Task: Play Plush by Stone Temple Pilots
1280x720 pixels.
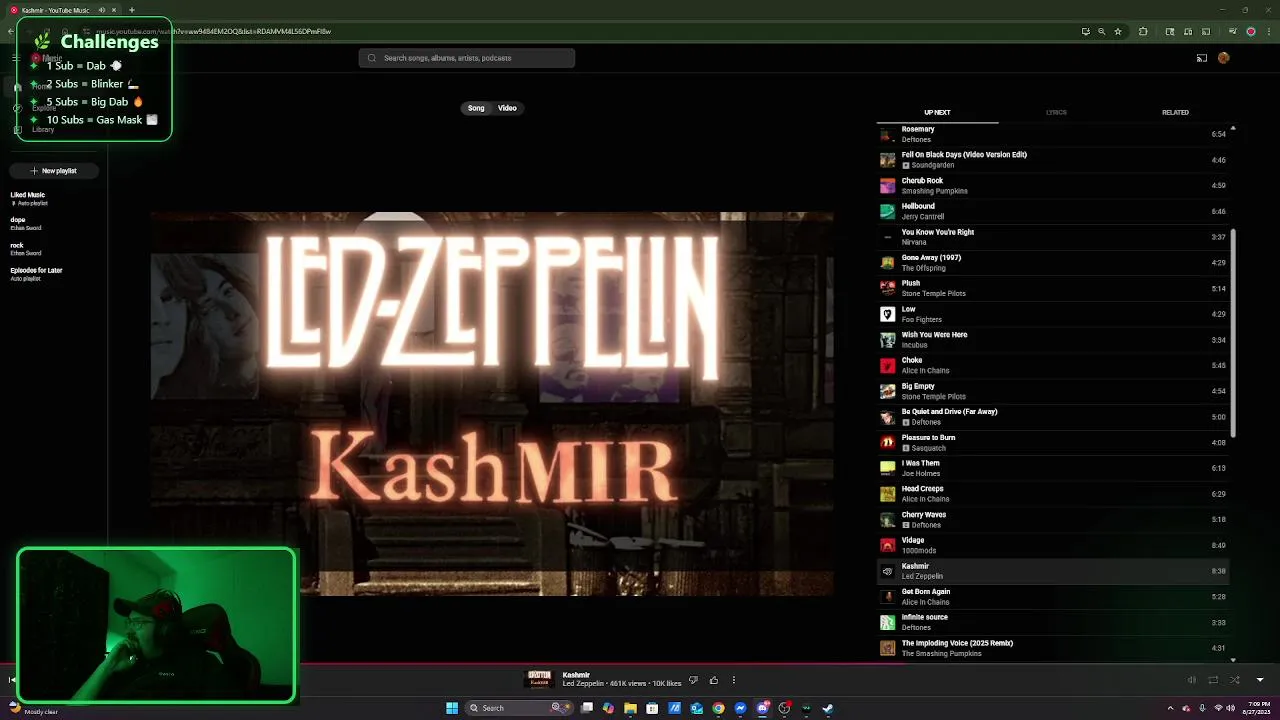Action: 1054,288
